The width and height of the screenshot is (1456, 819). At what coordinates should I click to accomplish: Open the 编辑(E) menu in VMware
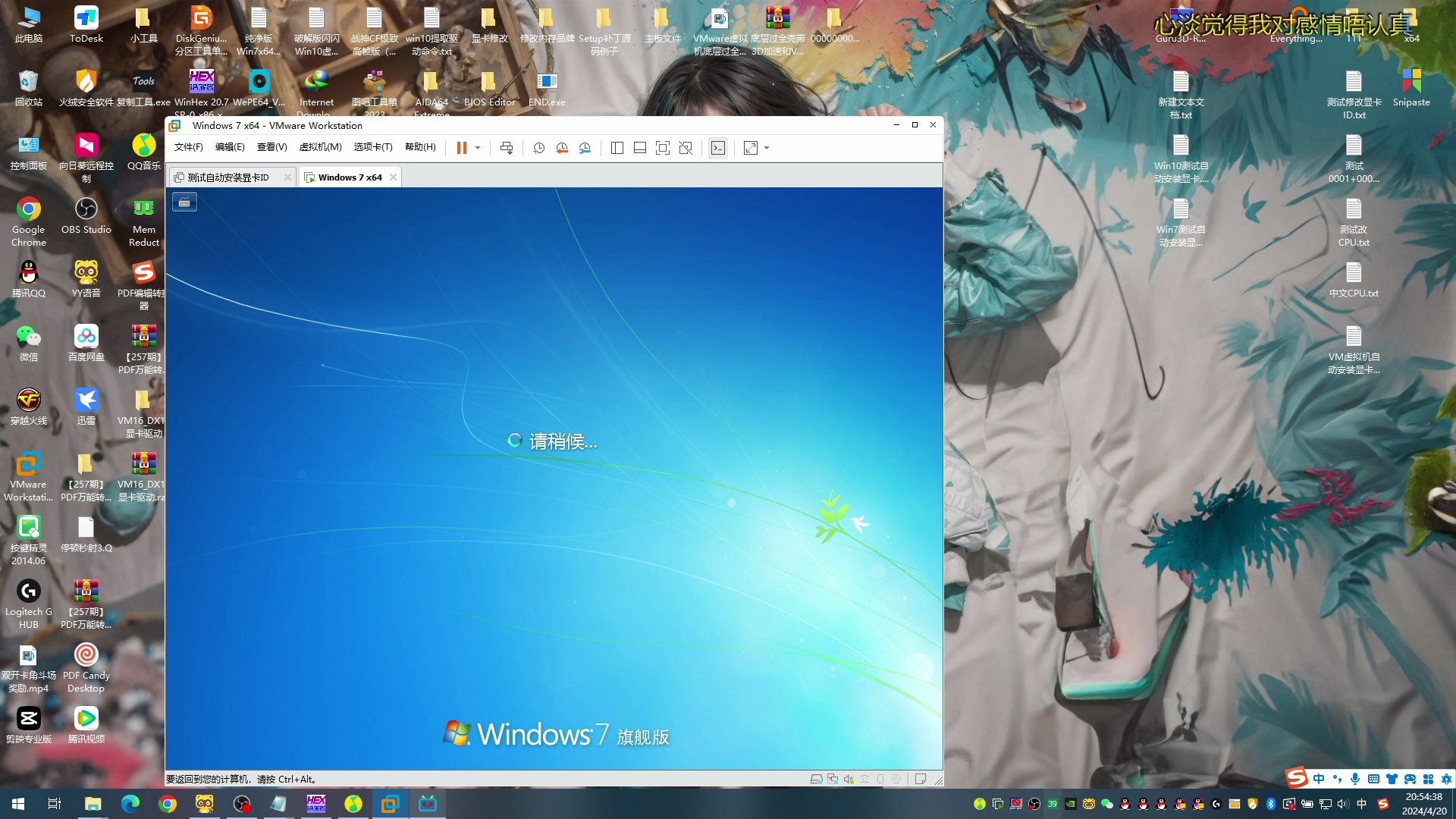click(x=230, y=147)
